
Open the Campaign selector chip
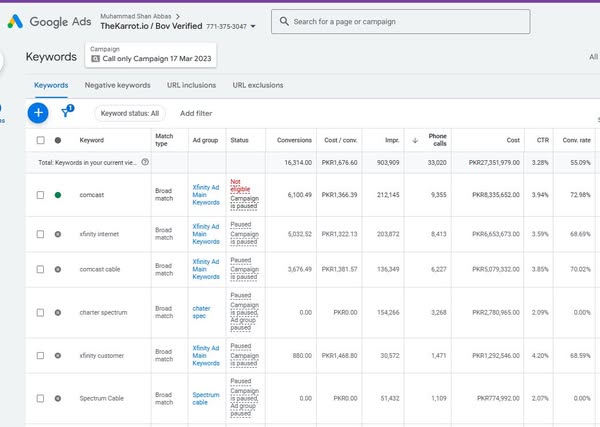coord(150,55)
